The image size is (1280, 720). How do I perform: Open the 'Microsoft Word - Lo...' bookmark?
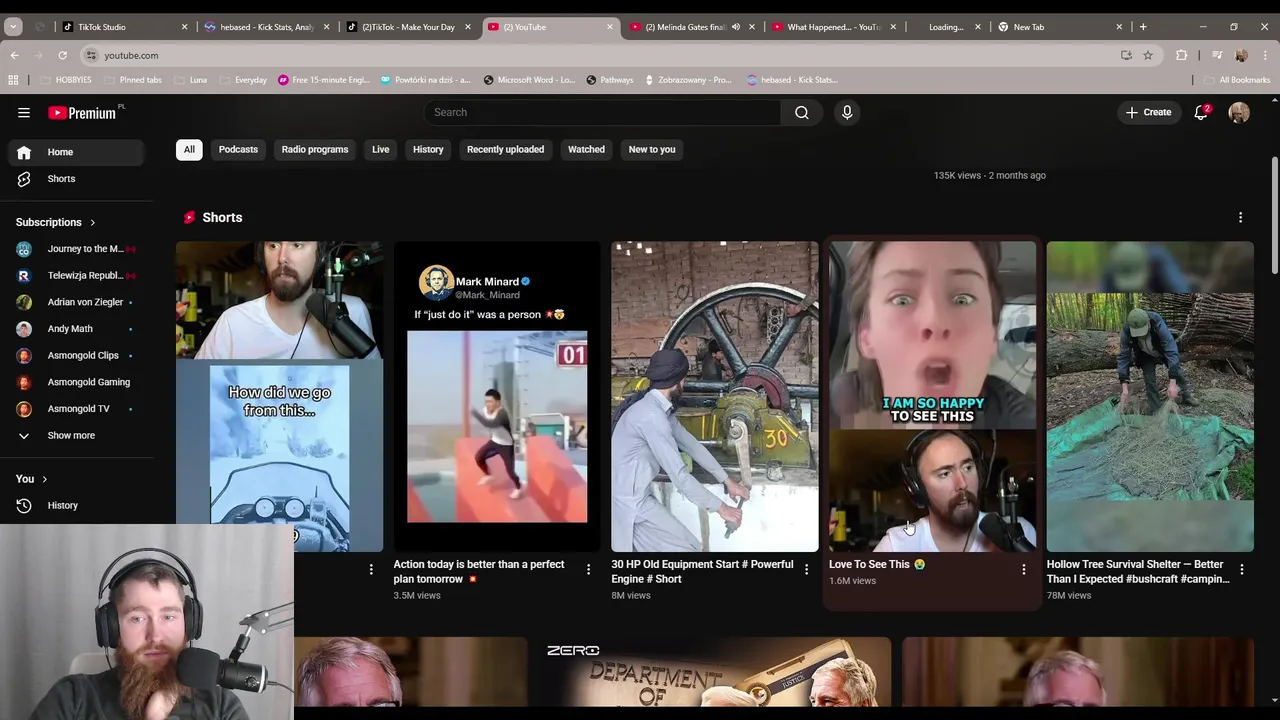529,80
